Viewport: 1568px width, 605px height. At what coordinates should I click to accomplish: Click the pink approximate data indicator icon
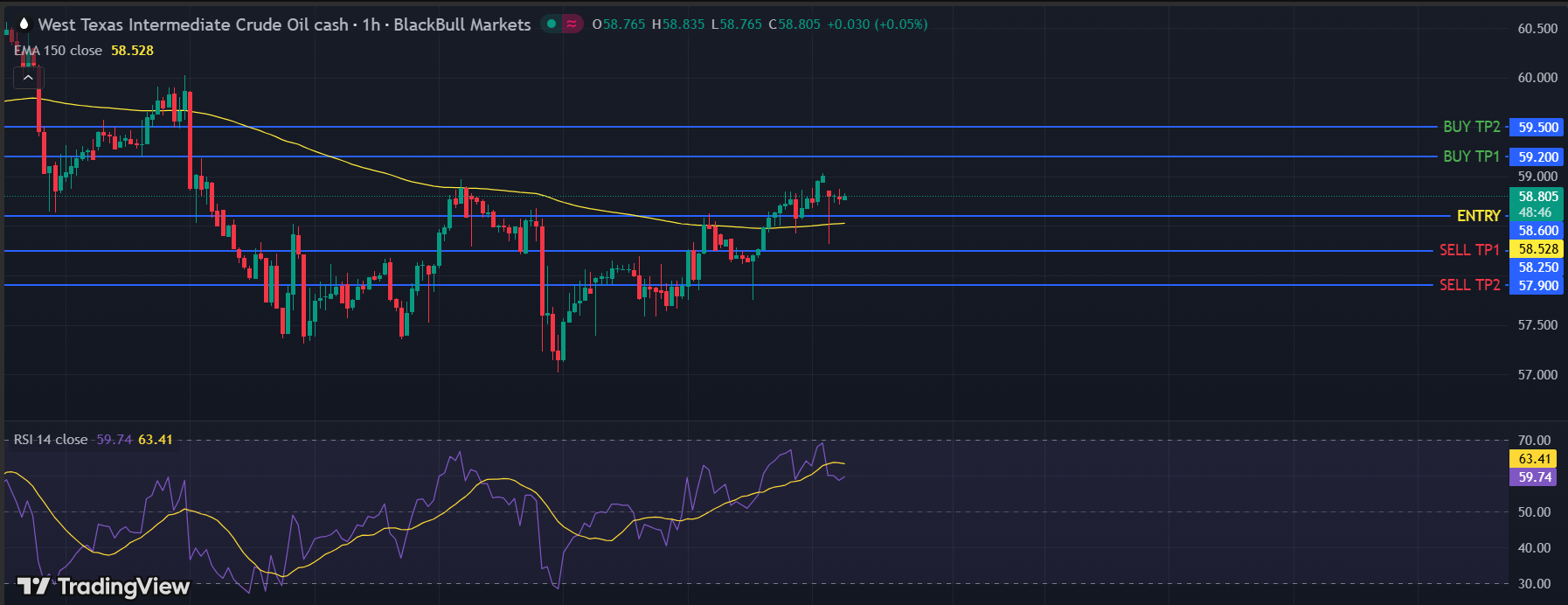572,24
